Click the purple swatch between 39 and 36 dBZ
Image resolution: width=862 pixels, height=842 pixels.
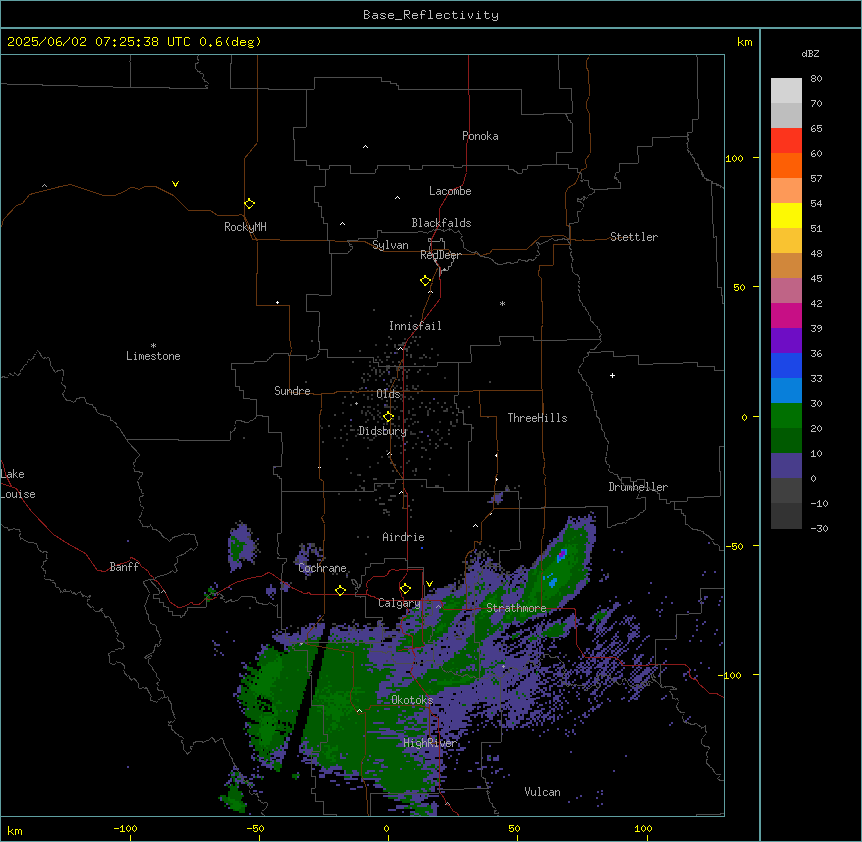(x=786, y=341)
